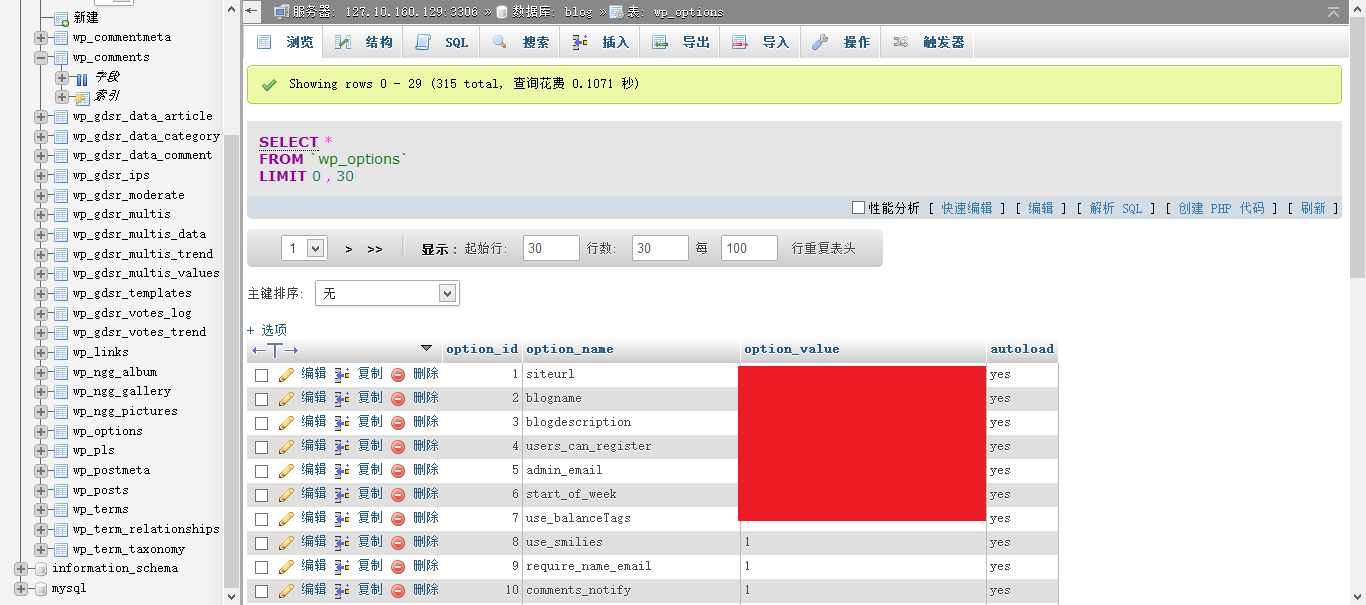Screen dimensions: 1366x605
Task: Check the row checkbox for siteurl
Action: coord(261,375)
